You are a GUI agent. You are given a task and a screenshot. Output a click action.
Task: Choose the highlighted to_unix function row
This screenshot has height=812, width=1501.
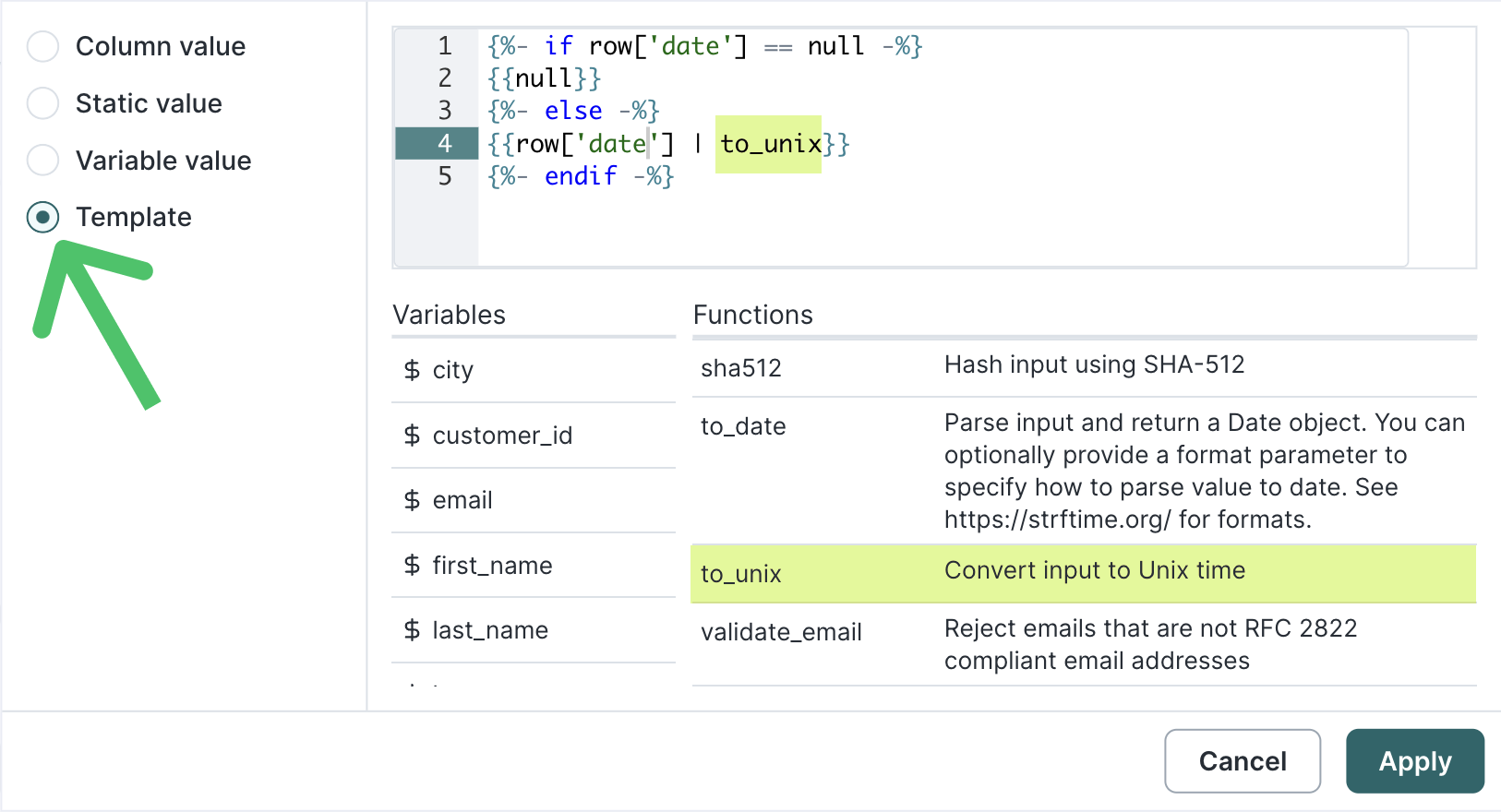tap(1084, 574)
